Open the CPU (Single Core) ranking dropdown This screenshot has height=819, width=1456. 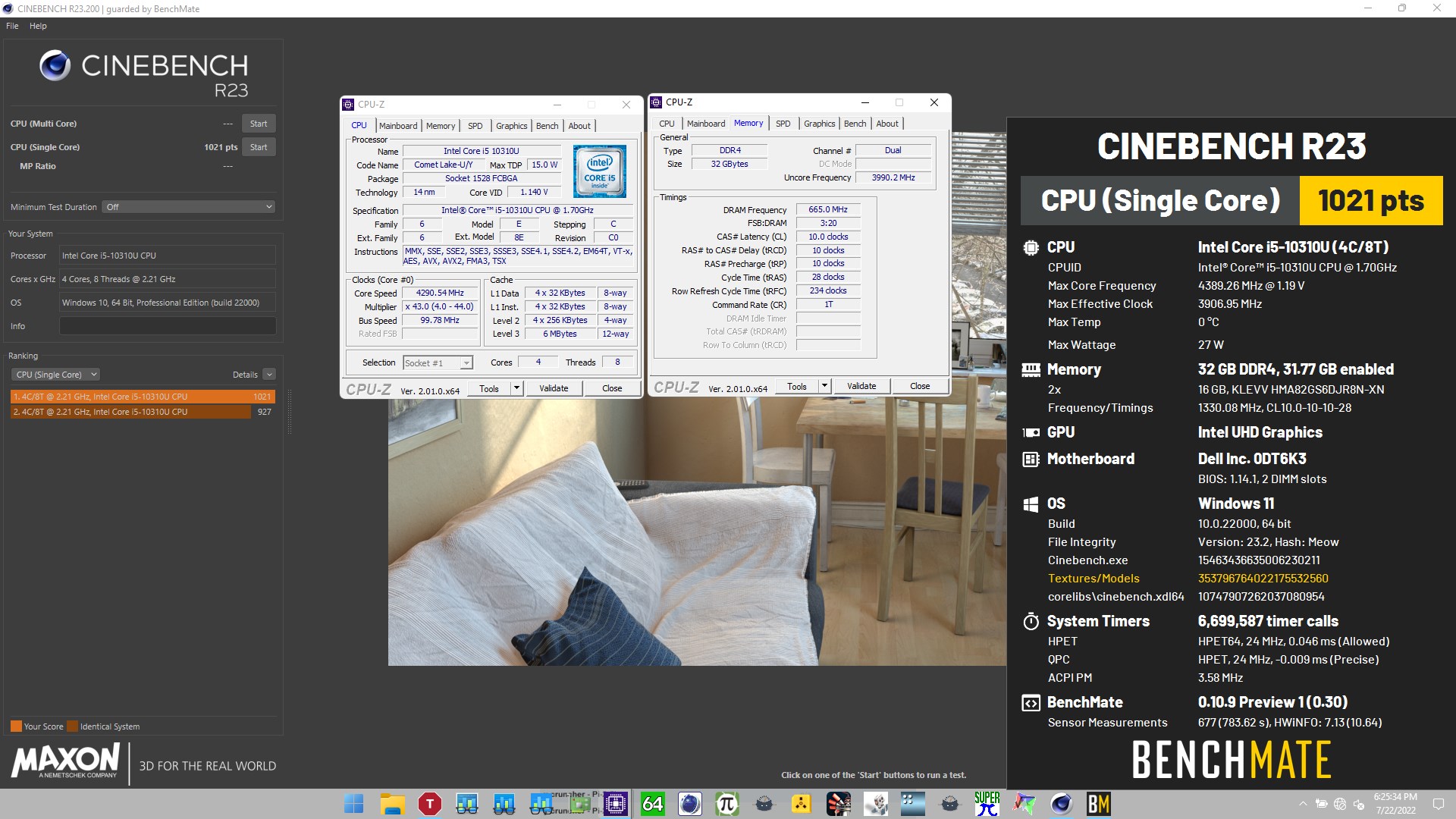(x=55, y=375)
